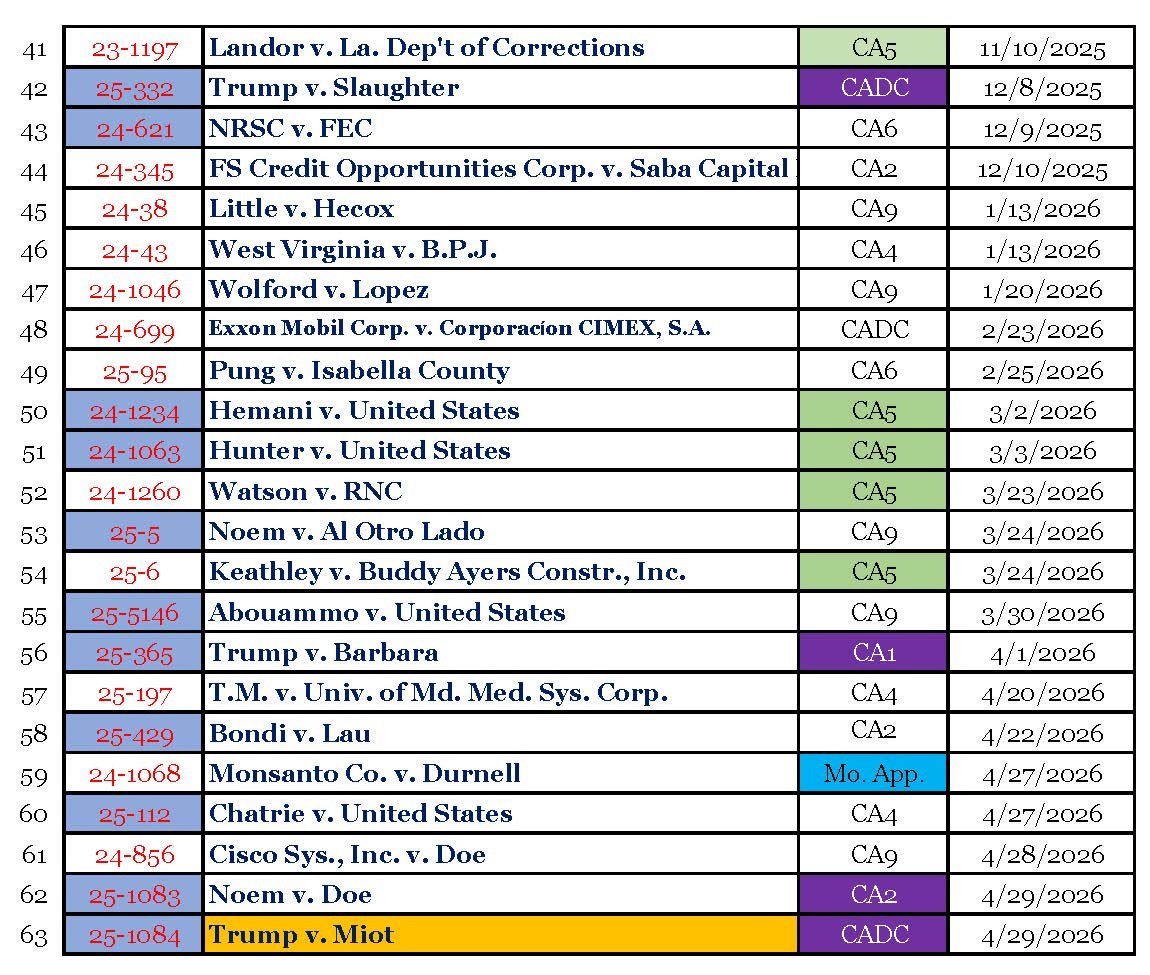Click the orange Trump v. Miot cell
1150x975 pixels.
pos(501,935)
